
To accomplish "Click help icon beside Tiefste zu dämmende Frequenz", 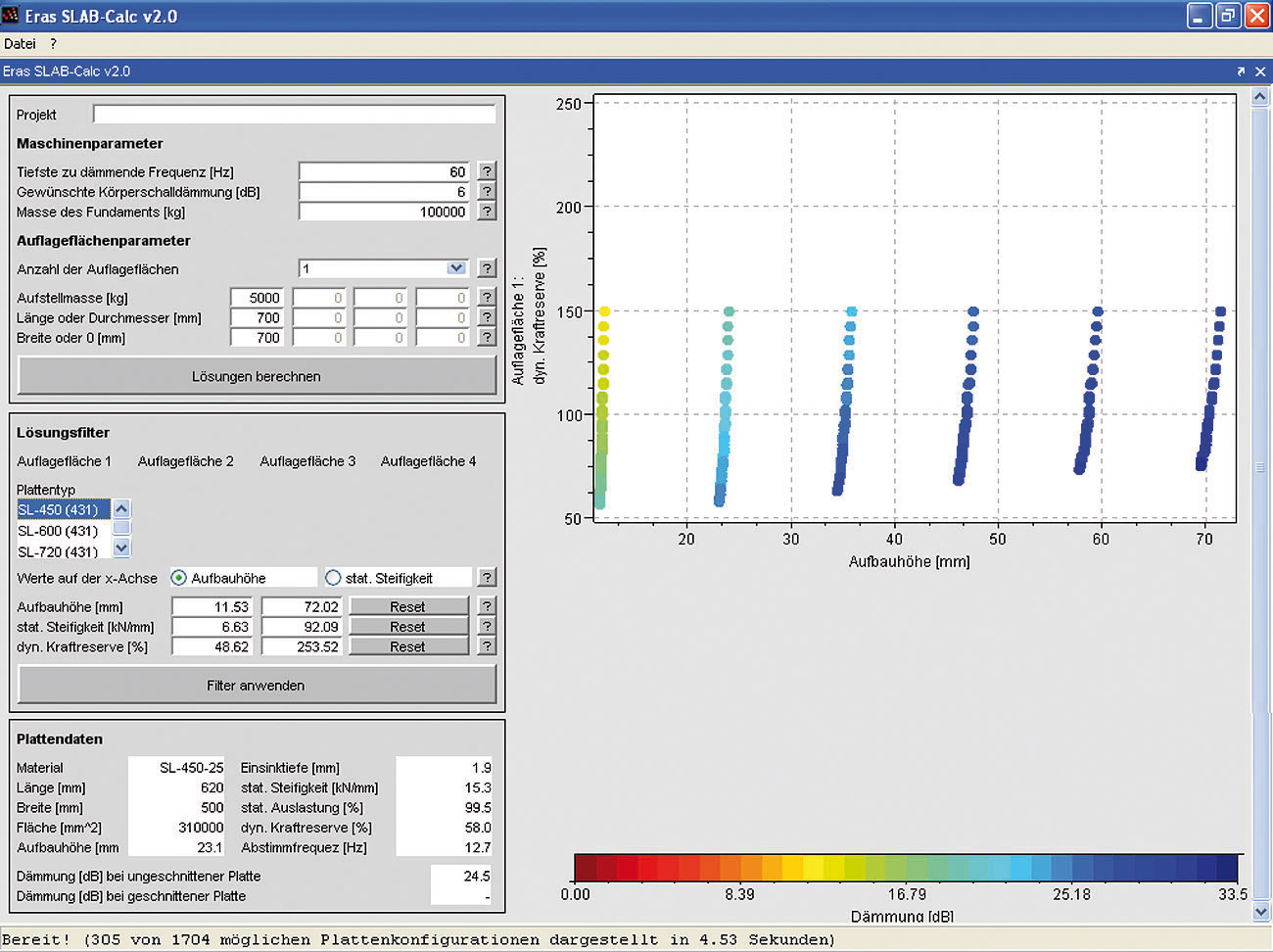I will [x=487, y=171].
